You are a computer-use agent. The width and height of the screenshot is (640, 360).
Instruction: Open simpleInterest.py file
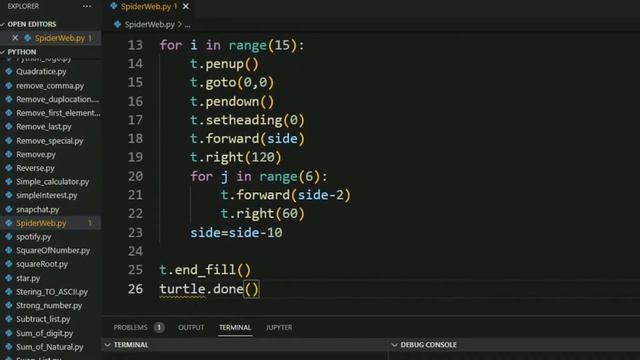click(x=47, y=196)
